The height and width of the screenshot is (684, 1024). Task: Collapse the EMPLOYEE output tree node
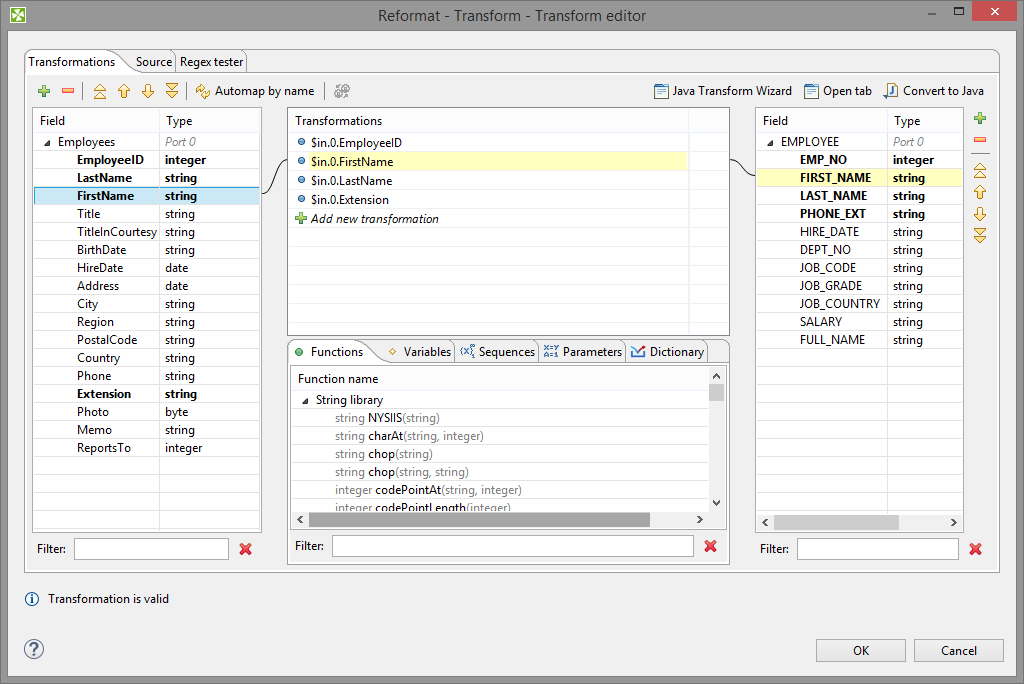[x=769, y=142]
